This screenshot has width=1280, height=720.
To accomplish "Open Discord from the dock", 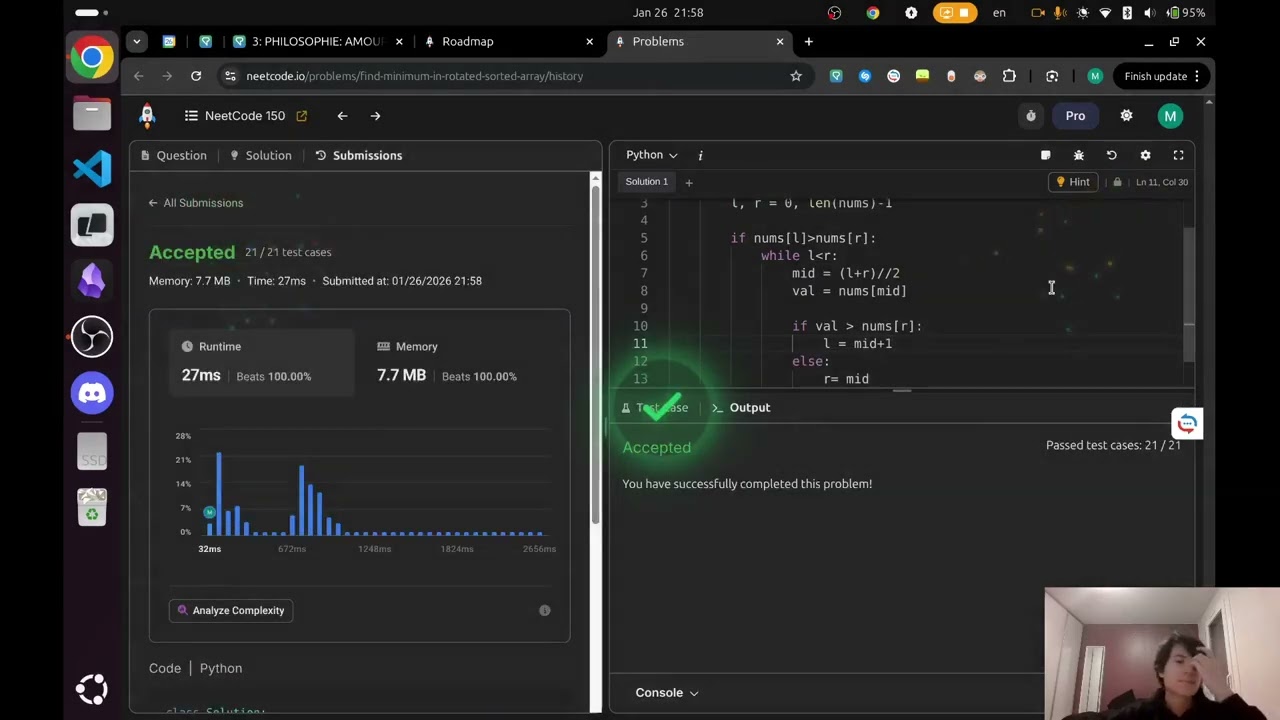I will (x=92, y=393).
